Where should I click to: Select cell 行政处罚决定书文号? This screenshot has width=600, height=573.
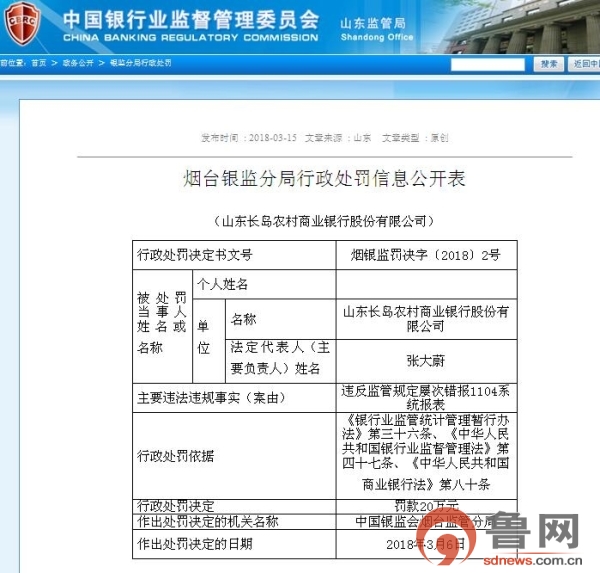tap(234, 255)
